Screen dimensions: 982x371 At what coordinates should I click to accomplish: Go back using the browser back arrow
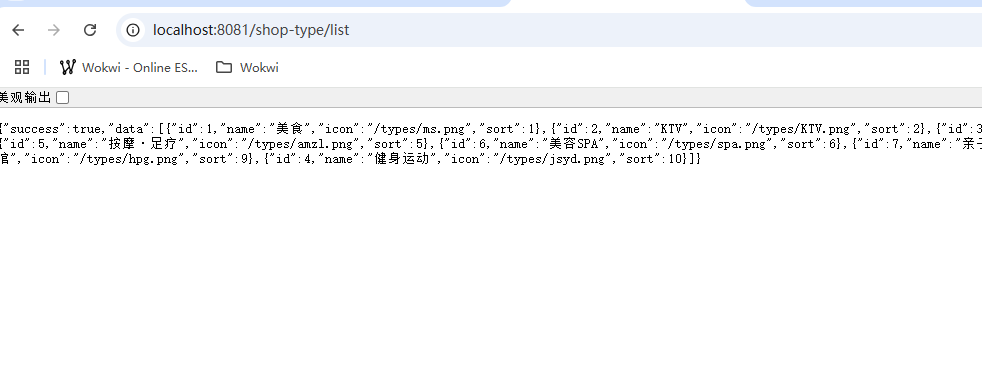tap(18, 30)
